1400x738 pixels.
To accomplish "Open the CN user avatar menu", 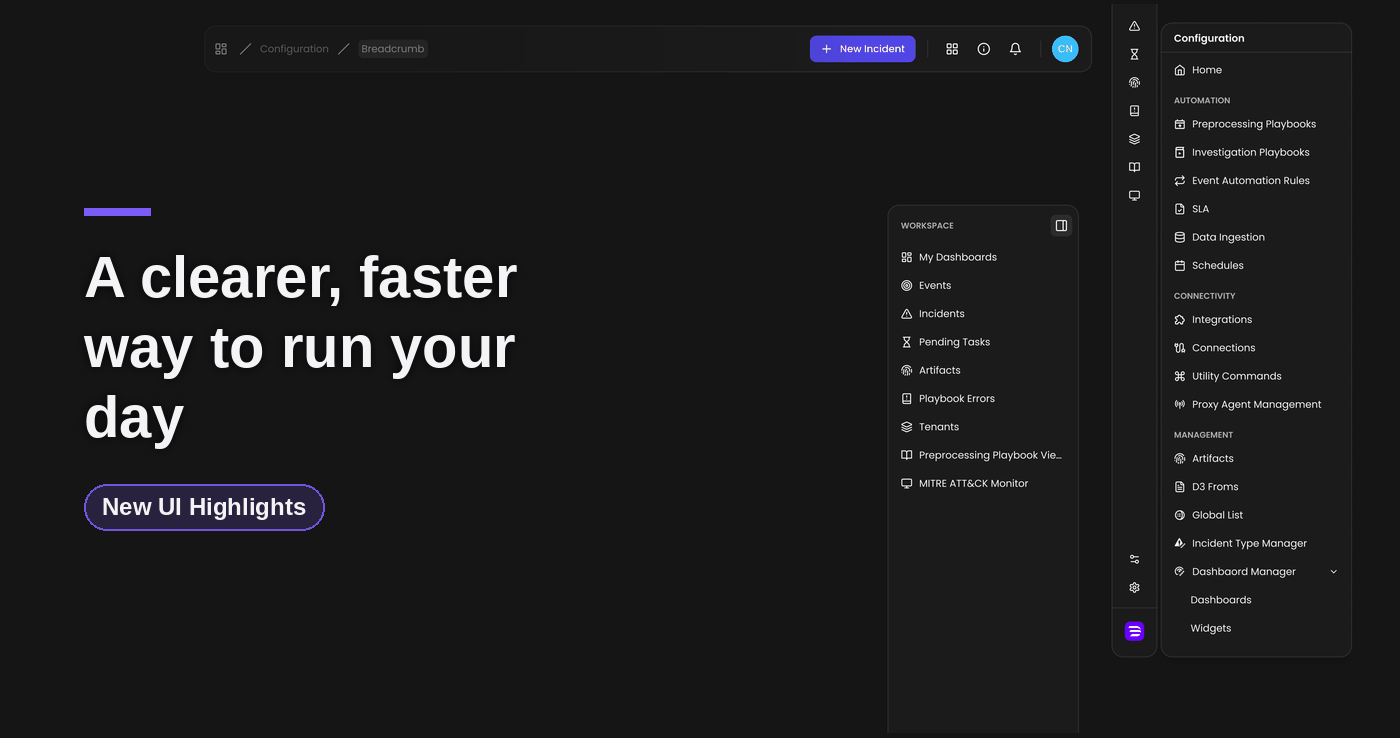I will [x=1065, y=49].
